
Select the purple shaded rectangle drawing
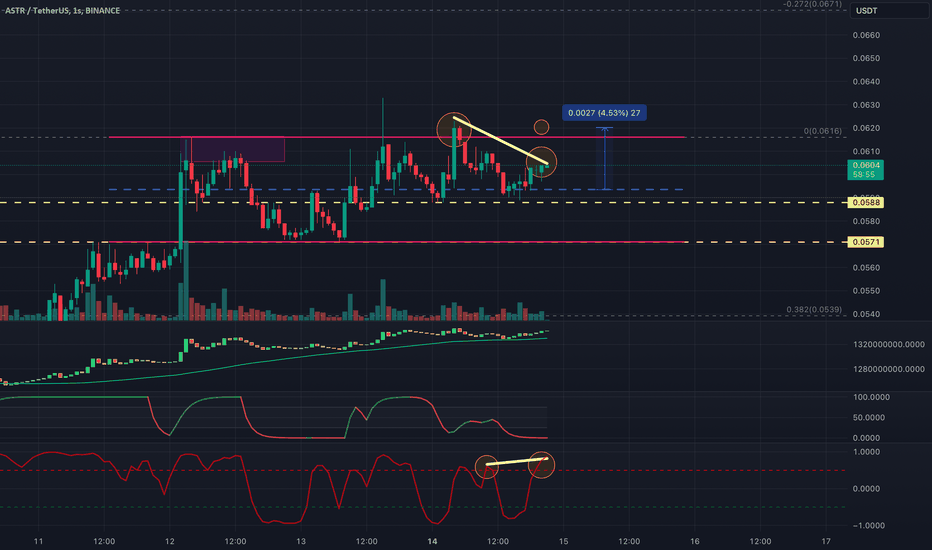pos(233,149)
